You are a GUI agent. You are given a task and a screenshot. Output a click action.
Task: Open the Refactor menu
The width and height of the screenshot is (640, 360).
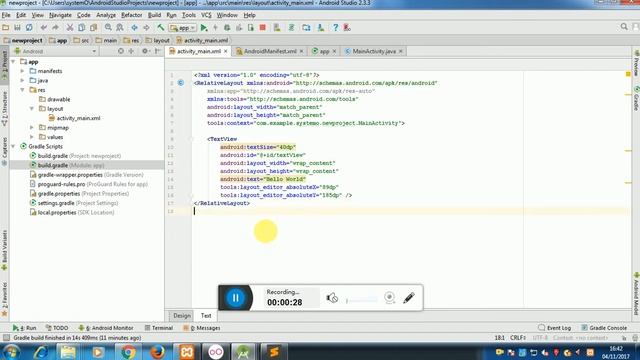click(131, 15)
